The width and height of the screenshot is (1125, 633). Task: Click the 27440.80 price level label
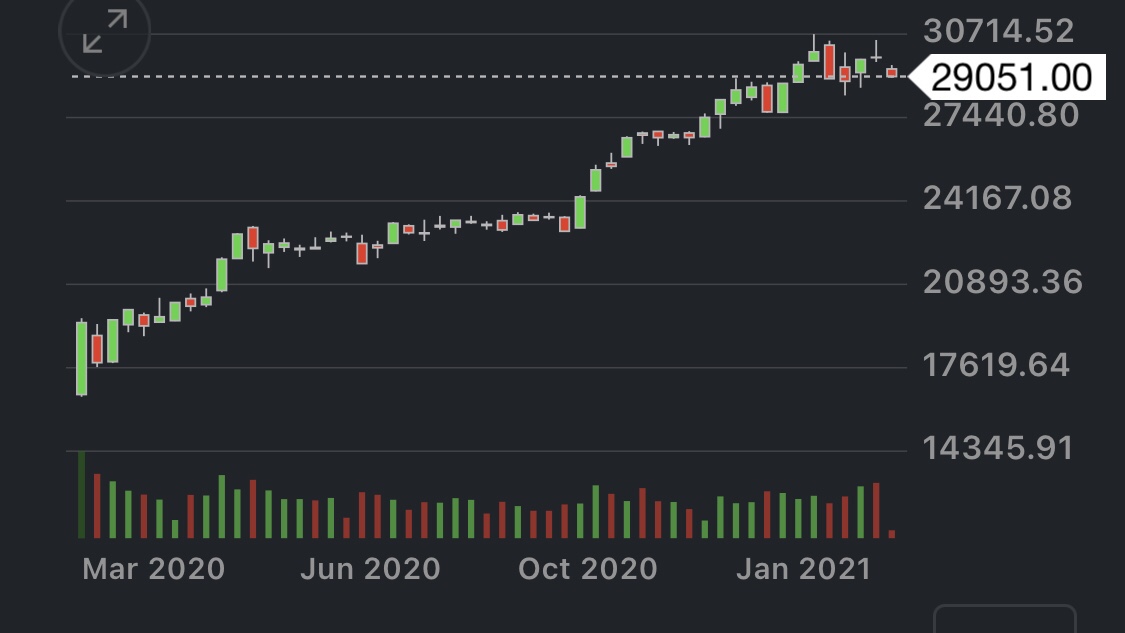[1001, 115]
